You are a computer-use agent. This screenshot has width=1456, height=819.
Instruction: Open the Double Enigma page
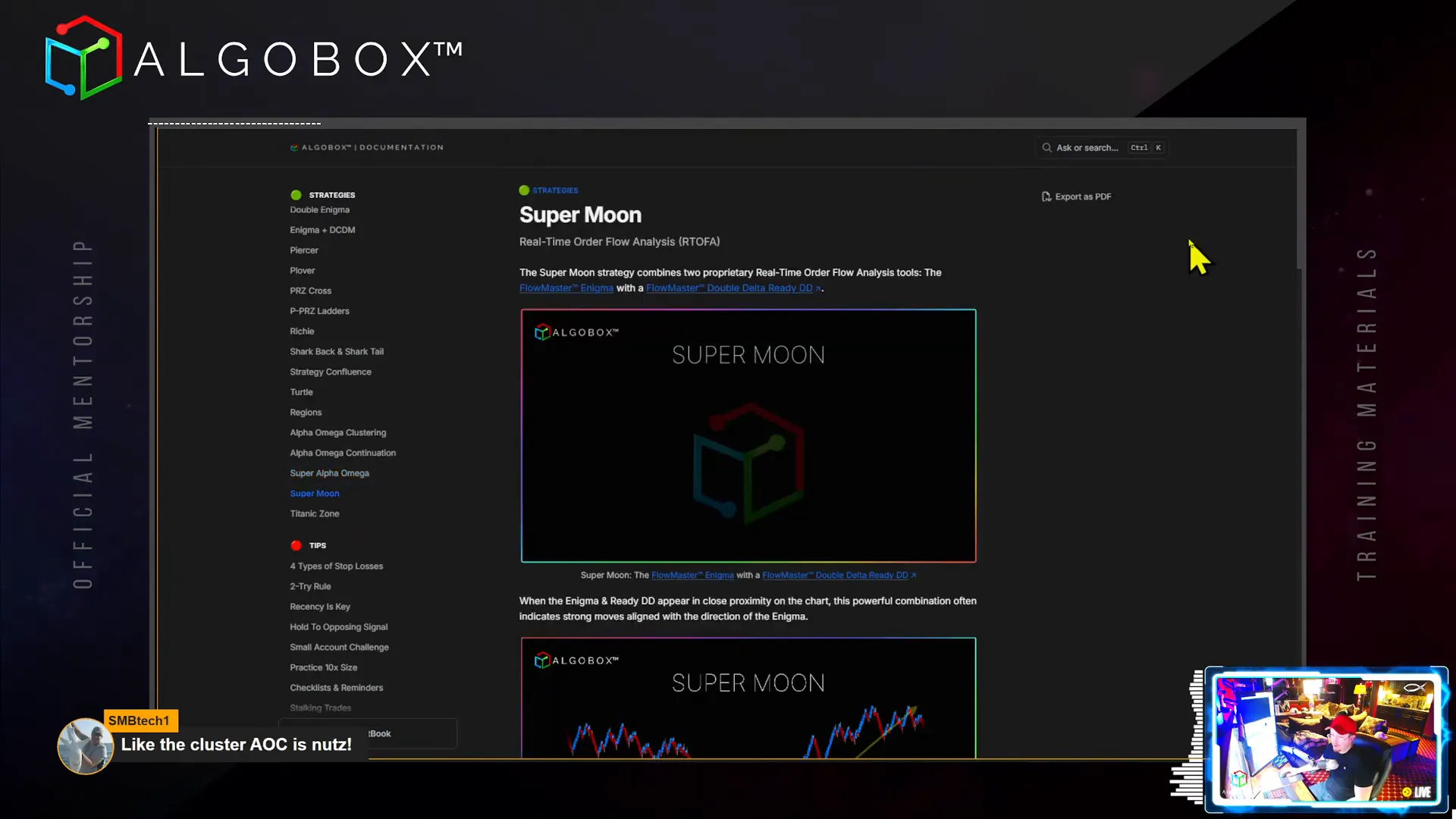tap(319, 210)
